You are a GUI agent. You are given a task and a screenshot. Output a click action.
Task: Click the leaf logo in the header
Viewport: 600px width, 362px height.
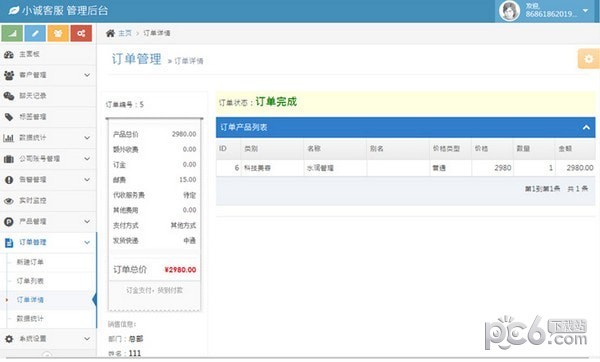pos(14,10)
